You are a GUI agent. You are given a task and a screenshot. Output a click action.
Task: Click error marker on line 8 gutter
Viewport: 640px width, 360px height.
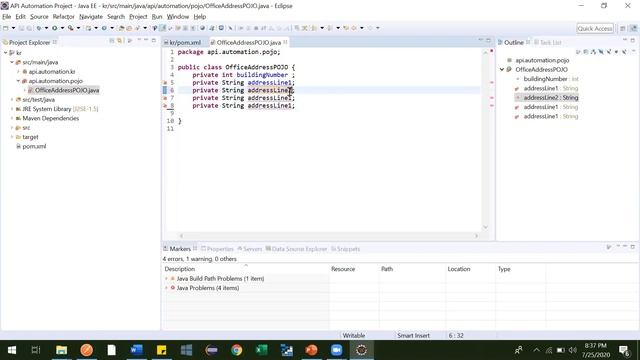coord(165,106)
